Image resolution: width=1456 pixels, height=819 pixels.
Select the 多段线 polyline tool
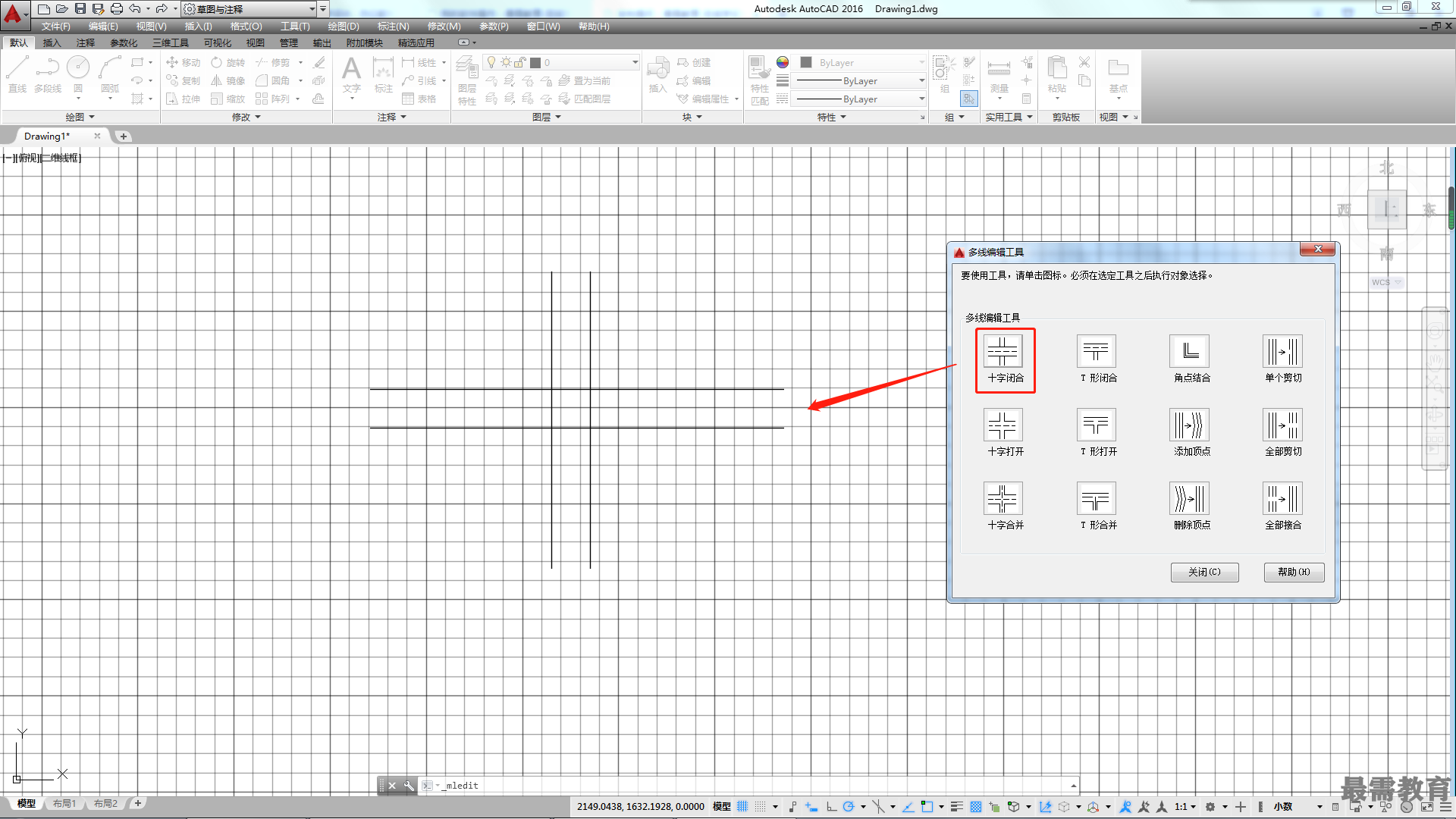48,74
